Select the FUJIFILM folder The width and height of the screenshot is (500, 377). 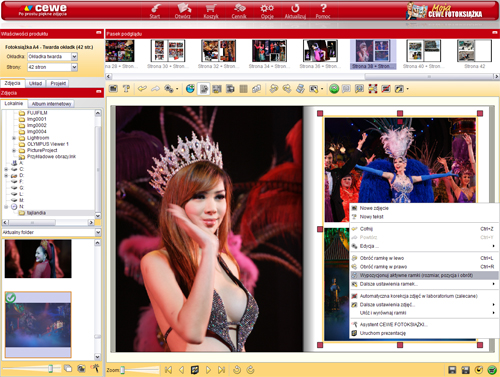[37, 113]
